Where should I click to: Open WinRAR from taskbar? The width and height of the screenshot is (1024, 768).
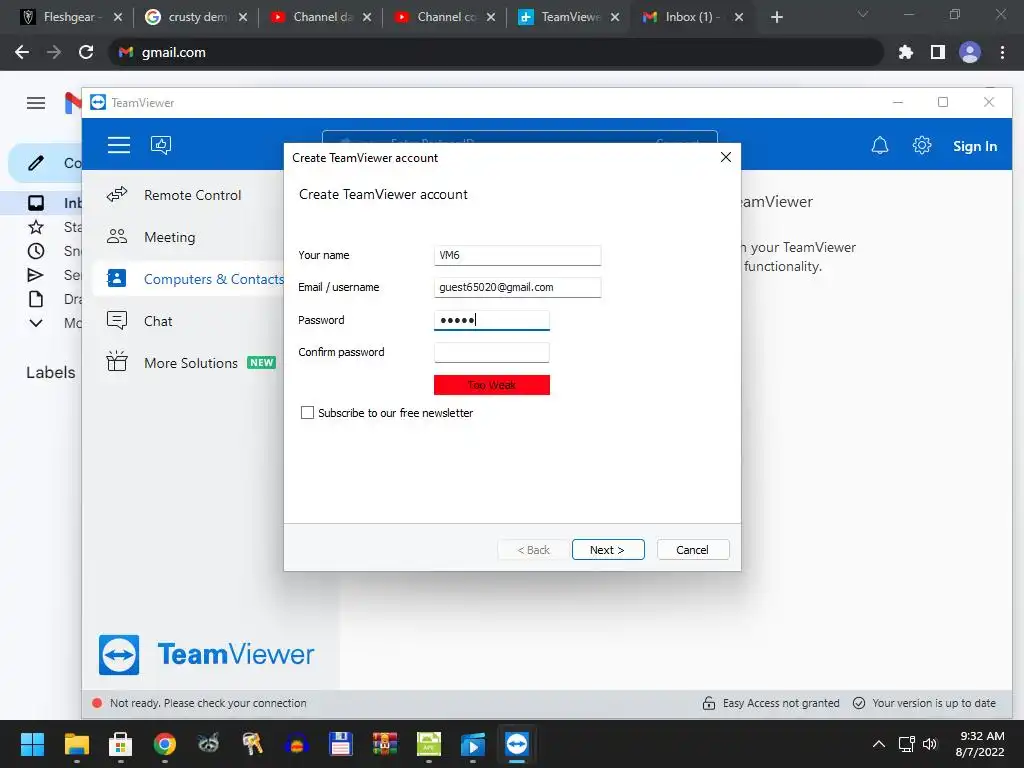click(385, 744)
